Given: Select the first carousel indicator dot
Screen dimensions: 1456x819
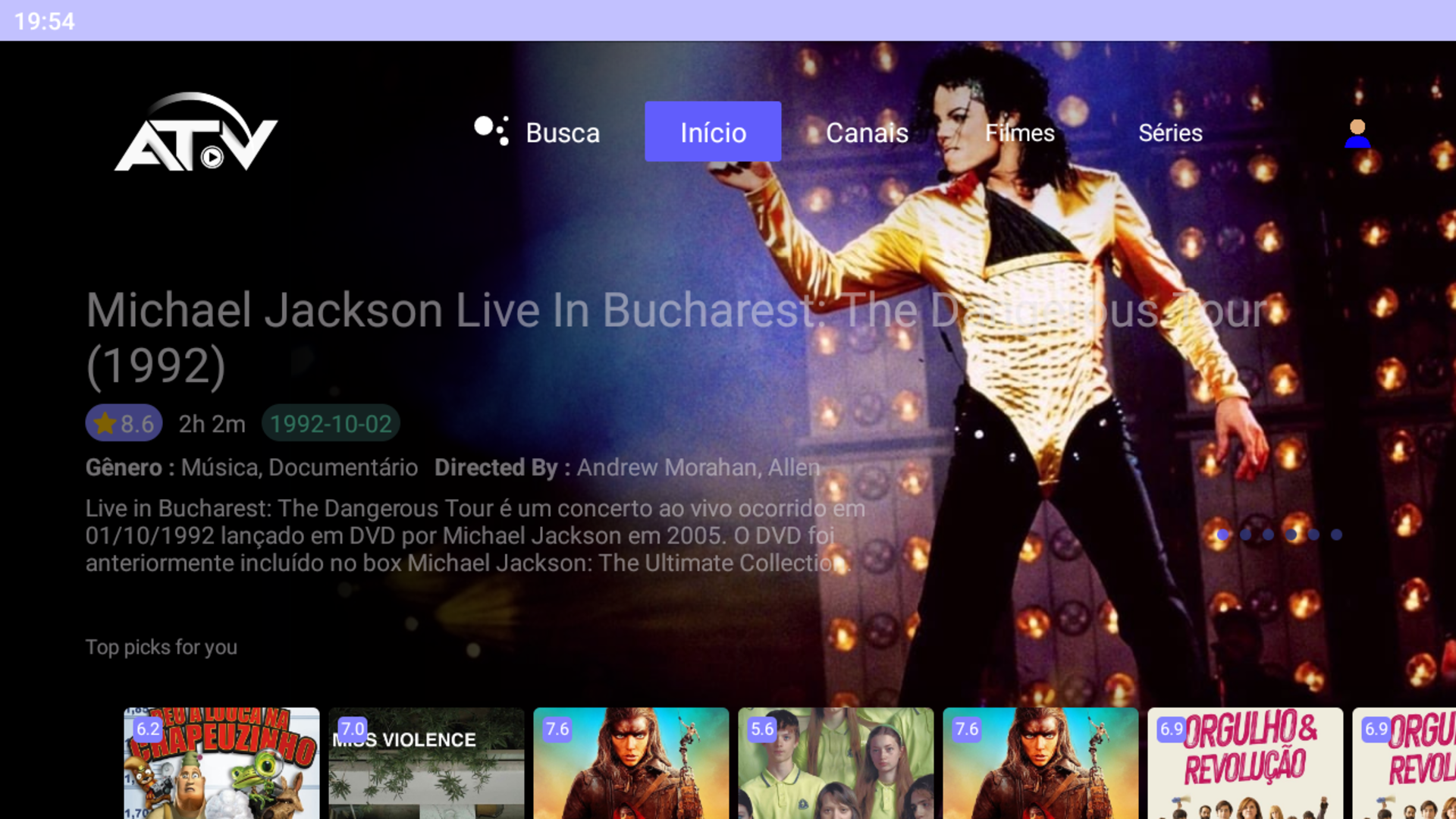Looking at the screenshot, I should click(x=1222, y=535).
